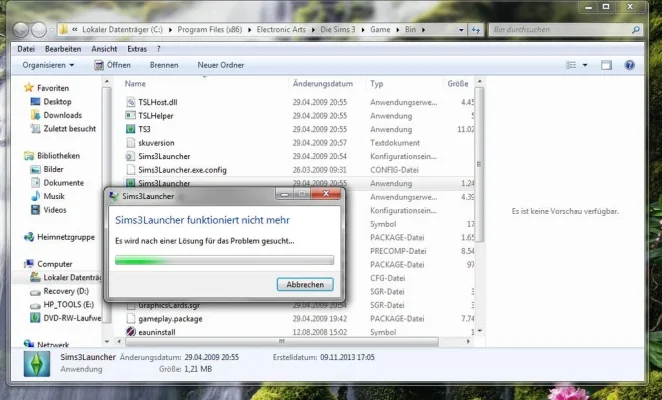Expand the chevron after Bin breadcrumb
The width and height of the screenshot is (662, 400).
coord(423,30)
